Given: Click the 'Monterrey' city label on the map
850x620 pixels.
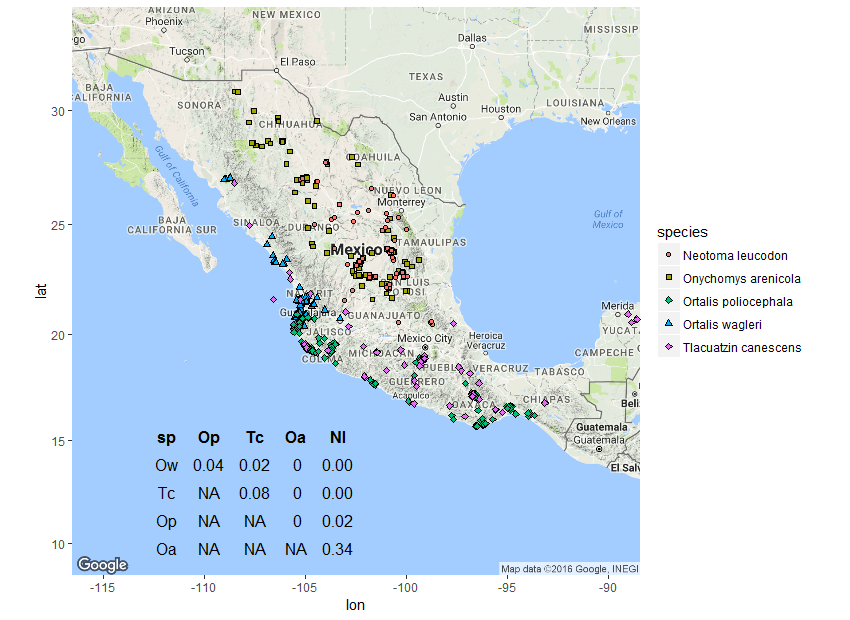Looking at the screenshot, I should [401, 202].
